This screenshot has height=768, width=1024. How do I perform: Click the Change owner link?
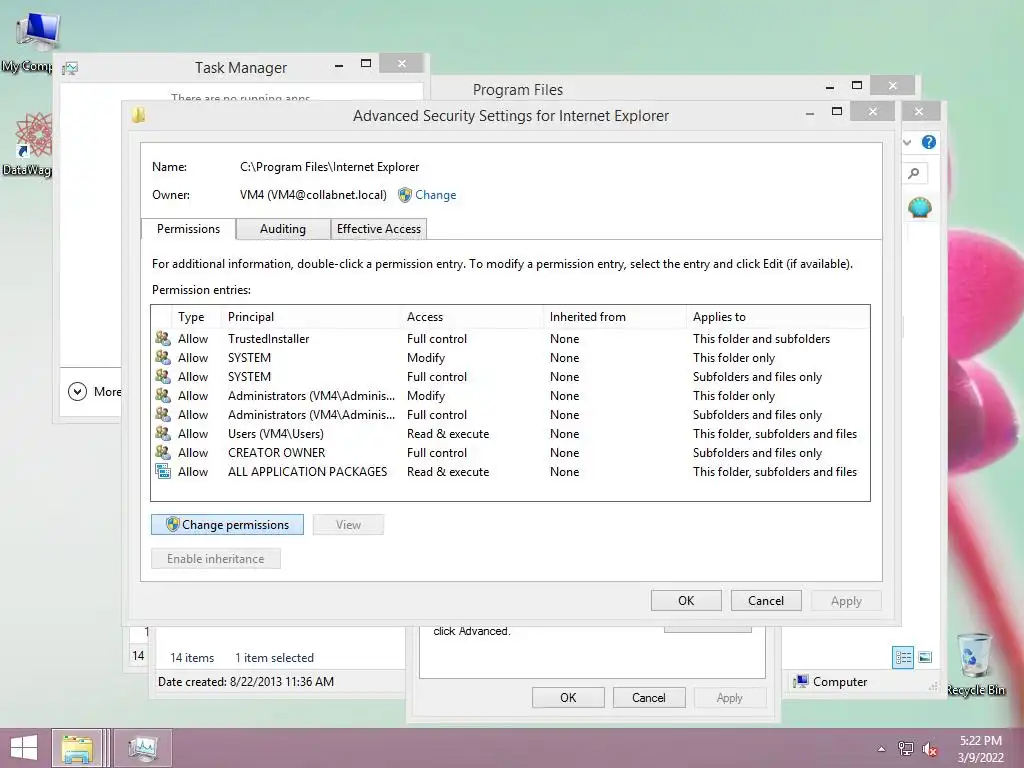[x=436, y=195]
